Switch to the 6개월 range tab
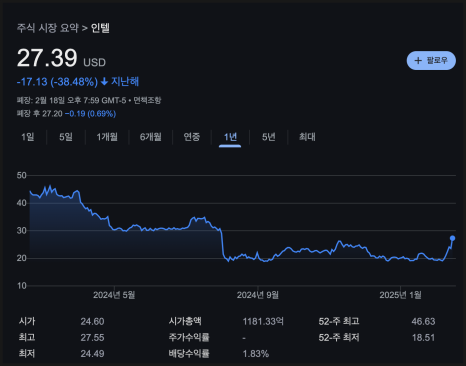This screenshot has width=466, height=366. (x=151, y=137)
